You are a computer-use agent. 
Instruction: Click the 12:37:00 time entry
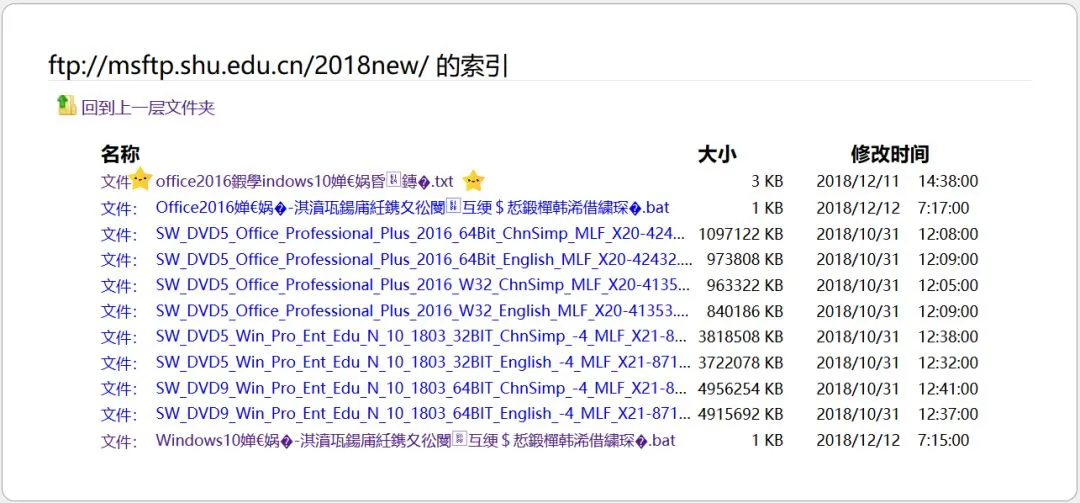click(x=948, y=415)
